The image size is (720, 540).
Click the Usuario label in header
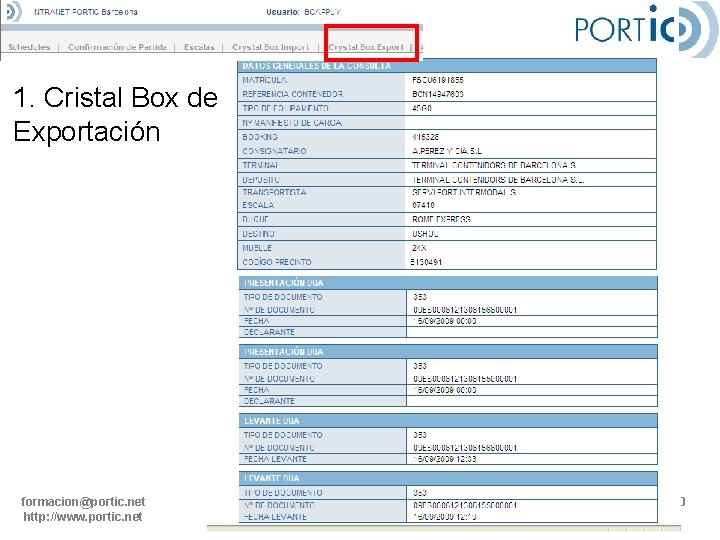pos(283,12)
